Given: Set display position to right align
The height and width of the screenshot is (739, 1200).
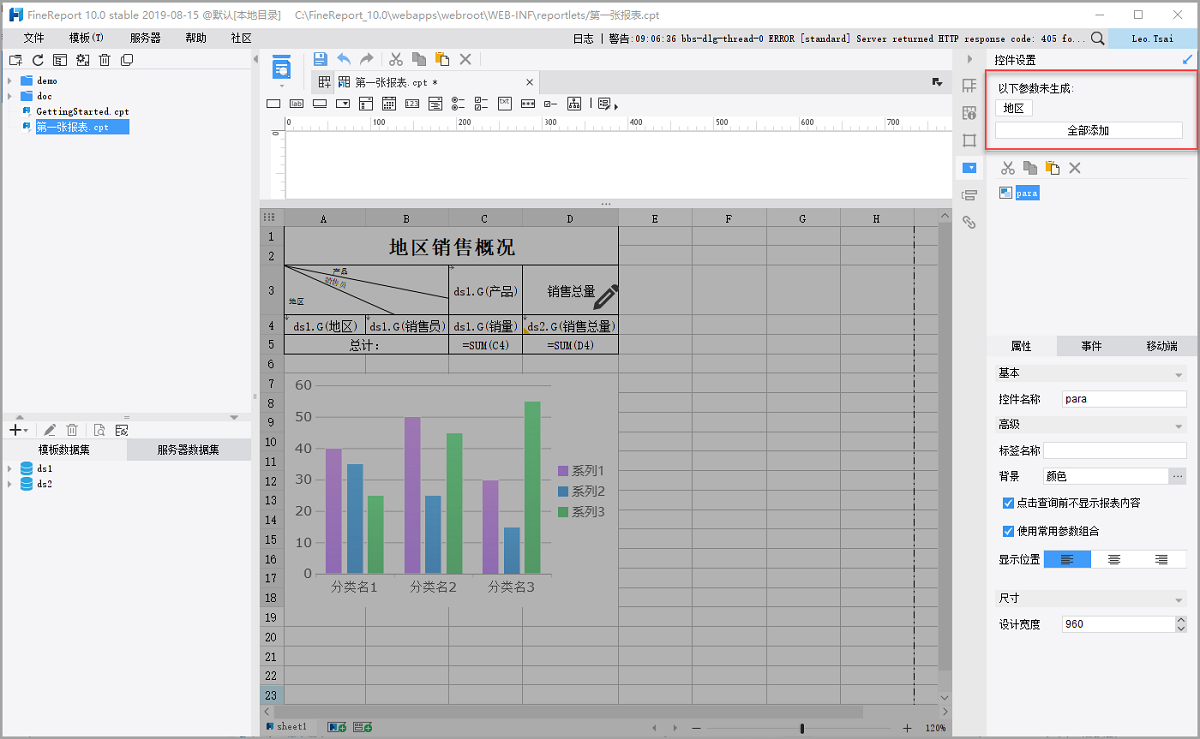Looking at the screenshot, I should point(1162,559).
